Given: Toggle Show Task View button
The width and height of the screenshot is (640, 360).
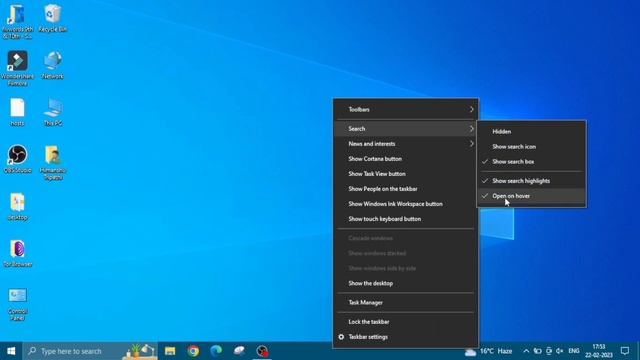Looking at the screenshot, I should pos(406,174).
